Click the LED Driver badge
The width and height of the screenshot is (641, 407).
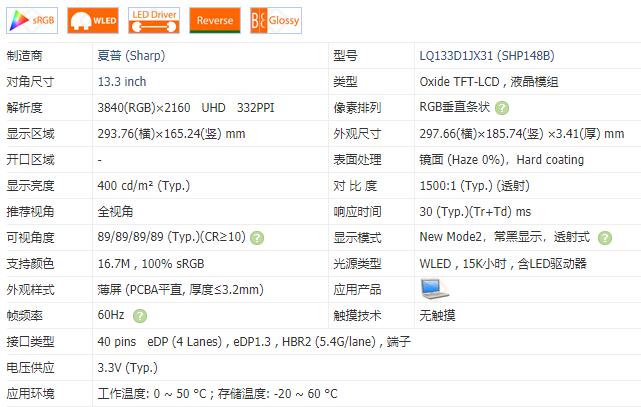[x=154, y=20]
